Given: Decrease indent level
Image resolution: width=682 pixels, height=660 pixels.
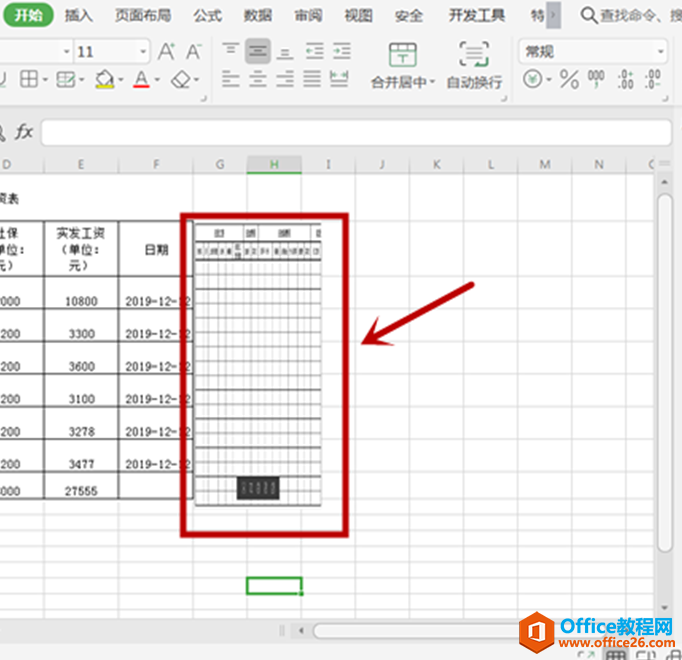Looking at the screenshot, I should [314, 51].
